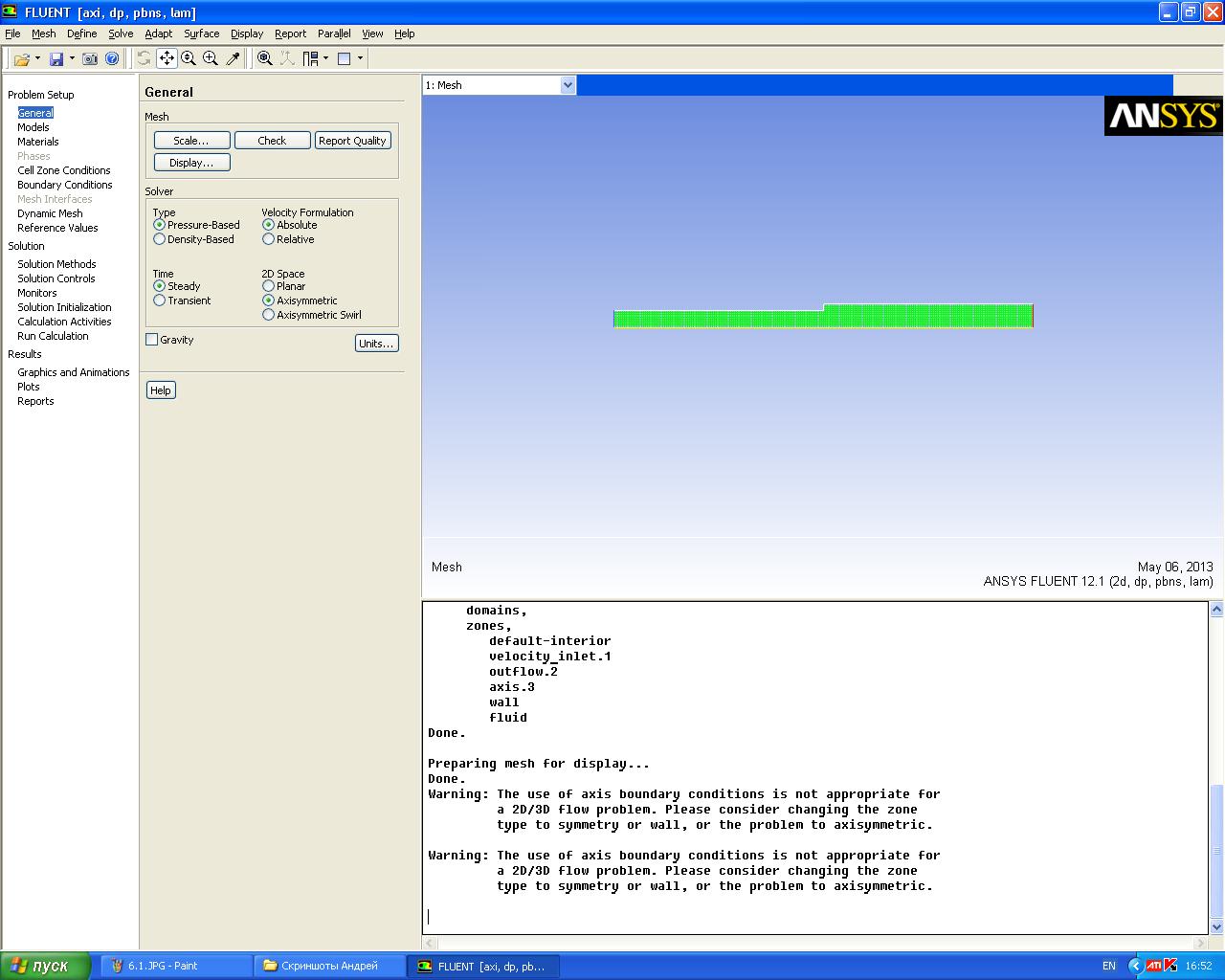
Task: Click the Kaspersky tray icon
Action: pos(1170,966)
